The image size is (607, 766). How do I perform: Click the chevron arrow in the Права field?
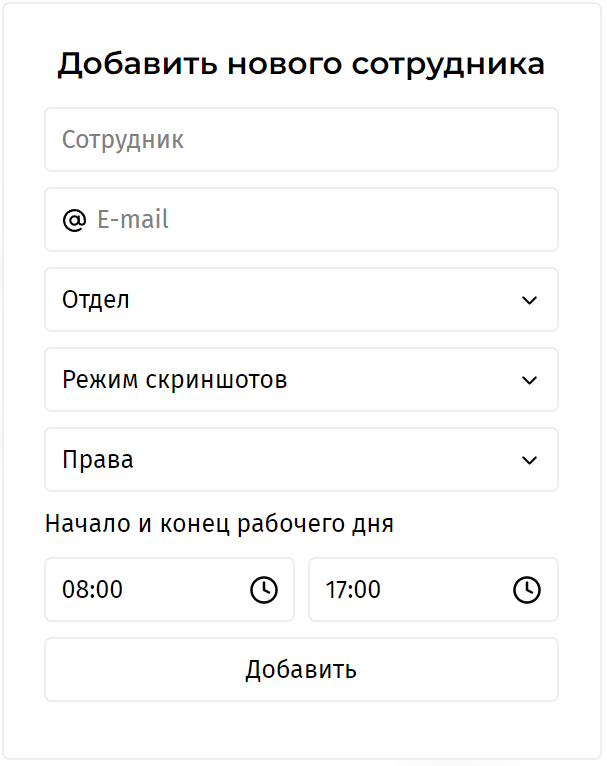[529, 461]
